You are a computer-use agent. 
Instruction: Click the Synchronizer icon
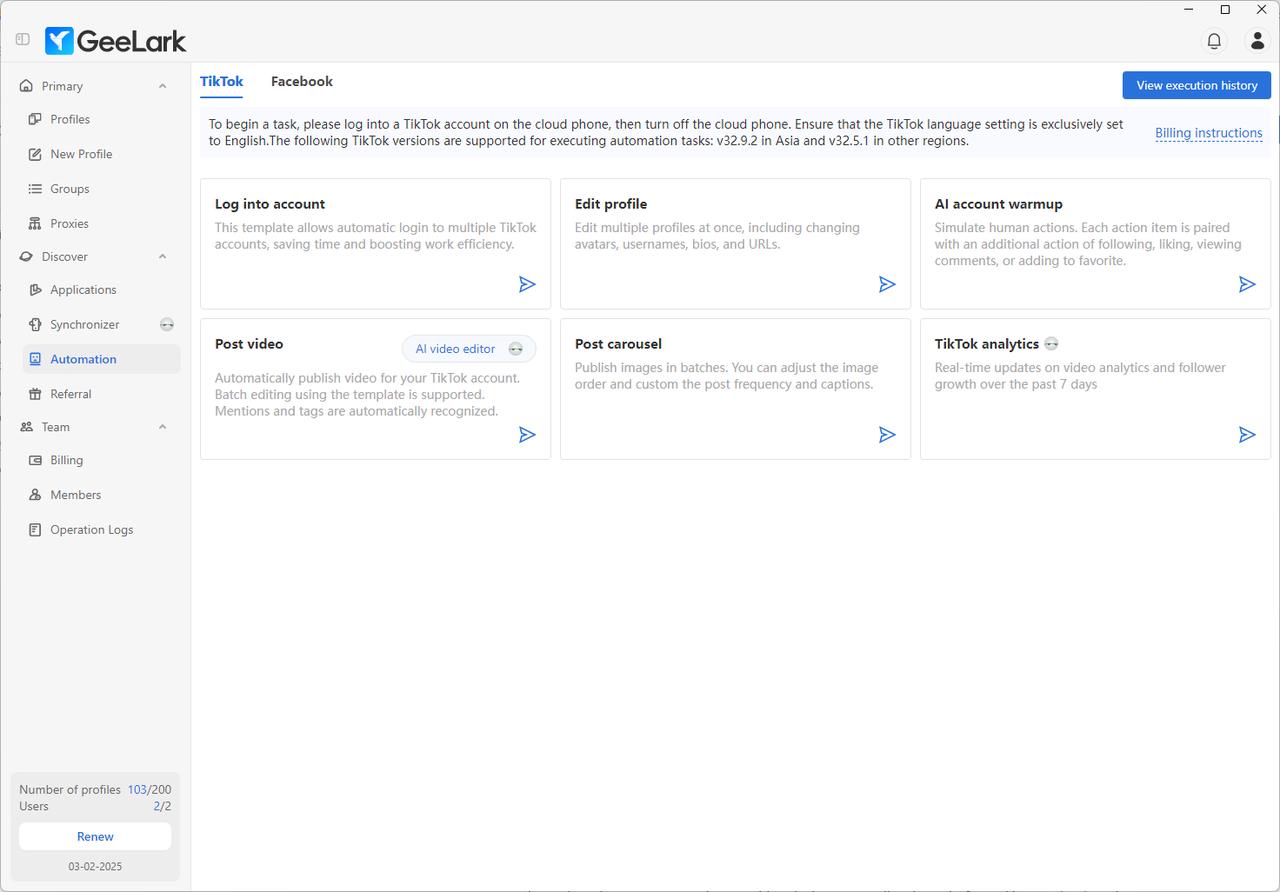pos(35,325)
